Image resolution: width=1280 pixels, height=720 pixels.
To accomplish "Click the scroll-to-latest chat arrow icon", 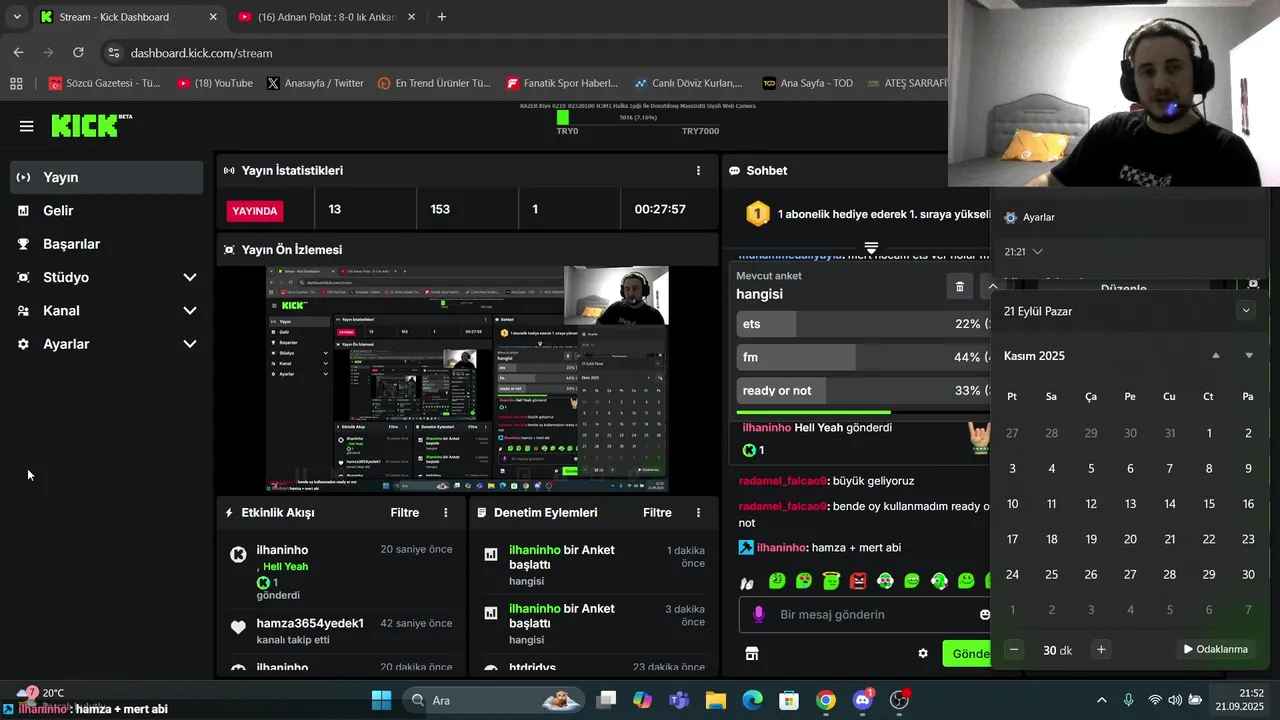I will (x=871, y=247).
